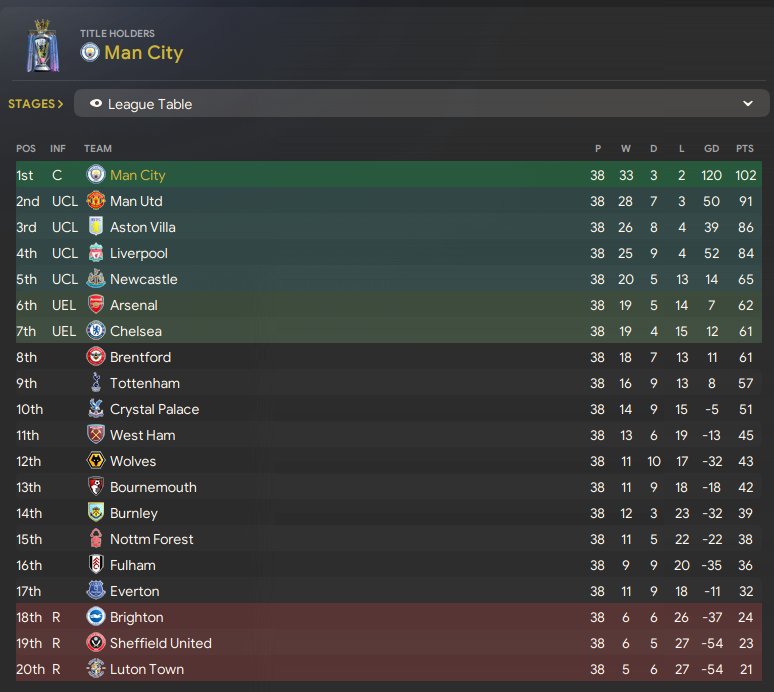The width and height of the screenshot is (774, 692).
Task: Click the Everton club badge
Action: click(96, 591)
